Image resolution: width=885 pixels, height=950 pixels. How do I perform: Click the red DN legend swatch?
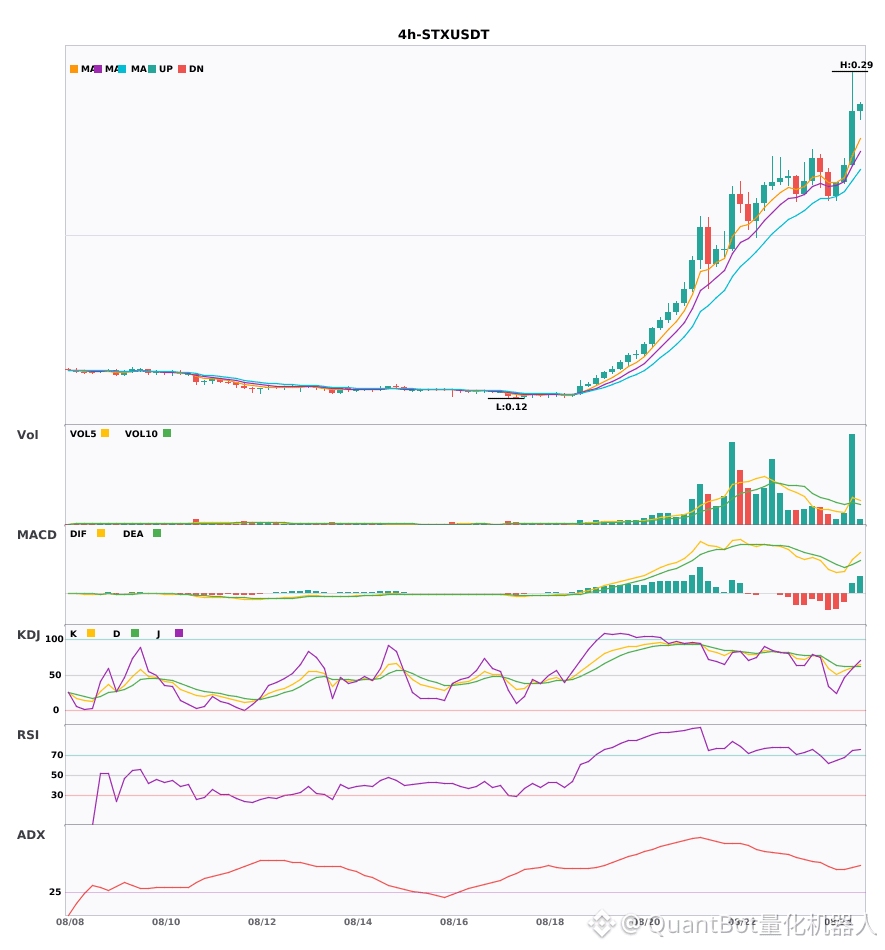point(182,69)
